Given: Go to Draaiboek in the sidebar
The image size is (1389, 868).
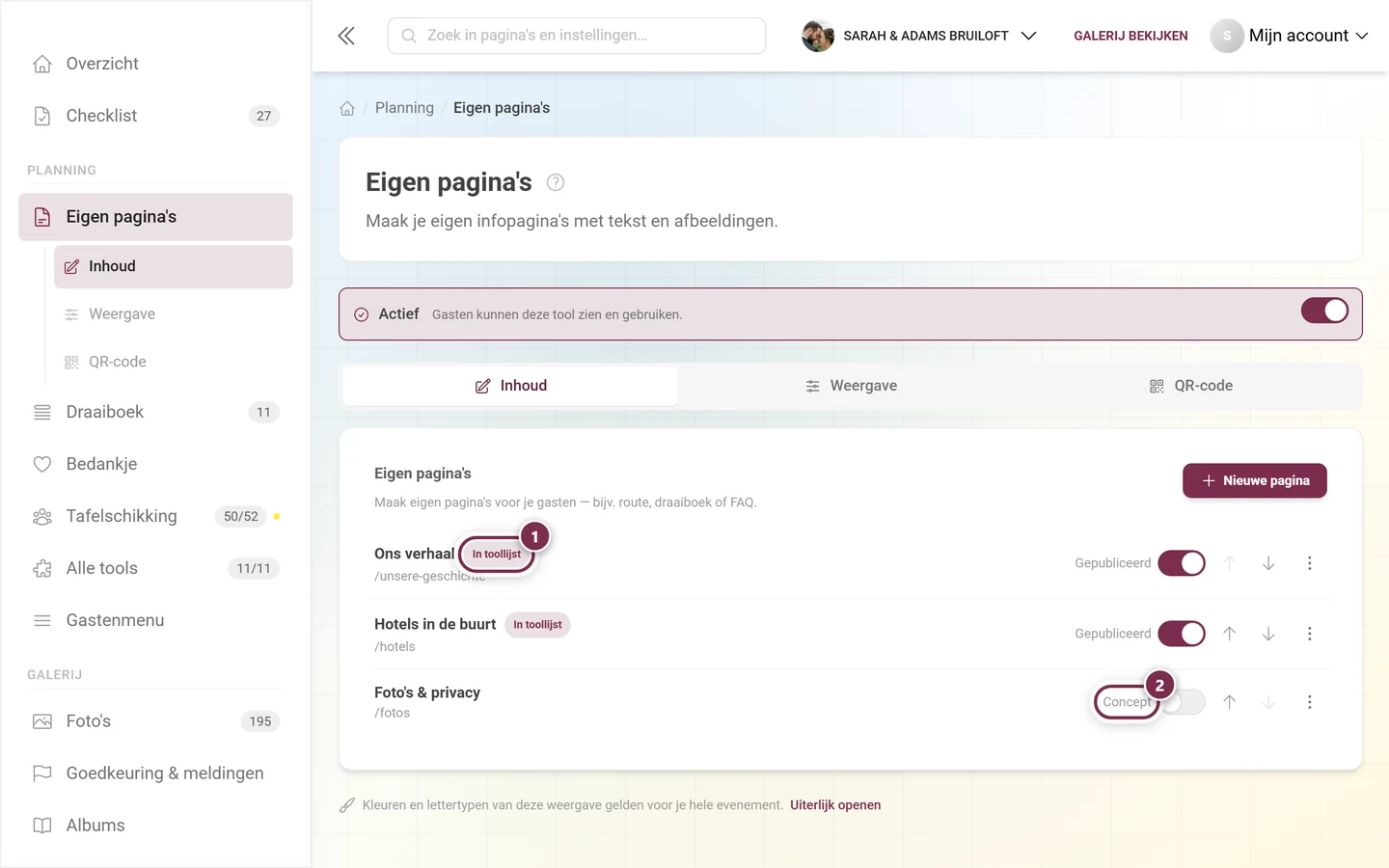Looking at the screenshot, I should (x=155, y=412).
